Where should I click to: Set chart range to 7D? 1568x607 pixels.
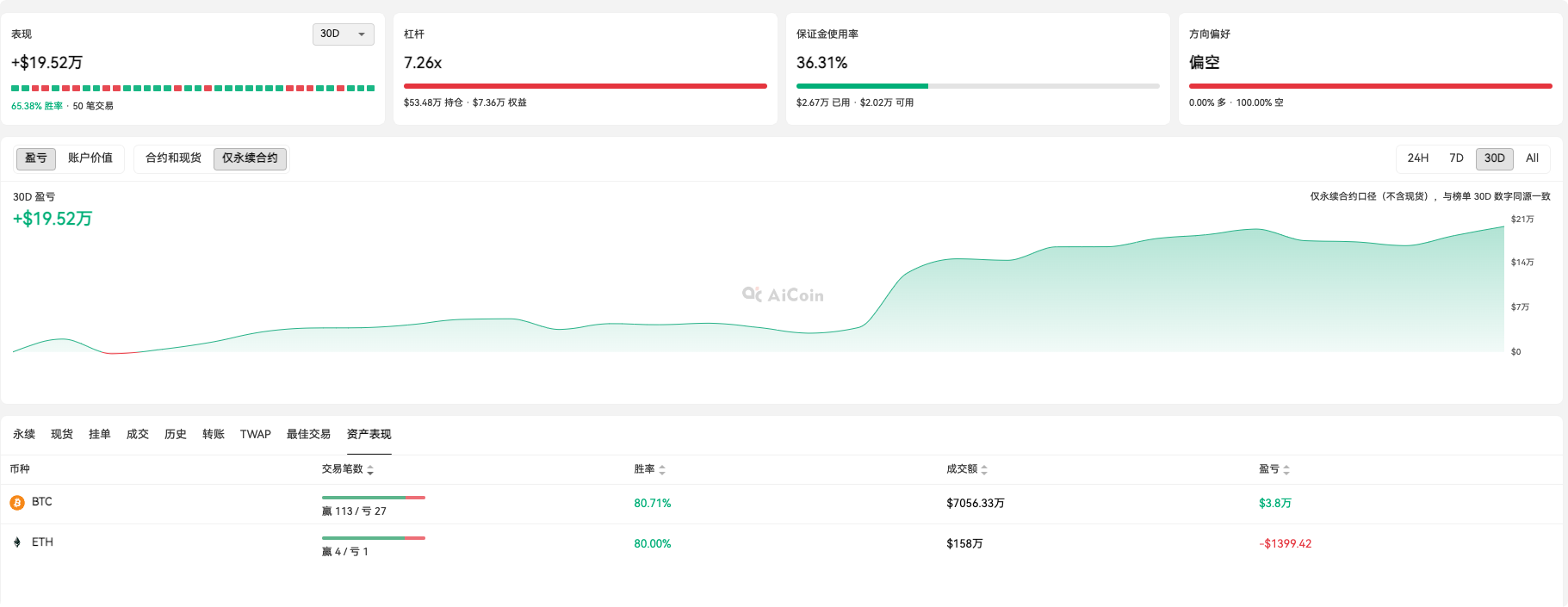(1456, 158)
